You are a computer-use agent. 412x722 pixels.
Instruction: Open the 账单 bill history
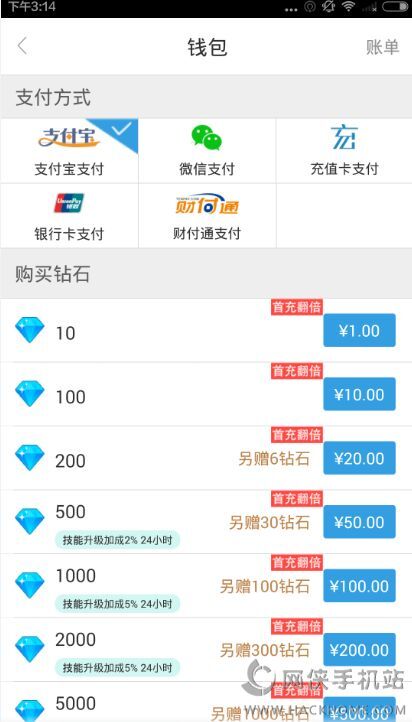coord(383,47)
